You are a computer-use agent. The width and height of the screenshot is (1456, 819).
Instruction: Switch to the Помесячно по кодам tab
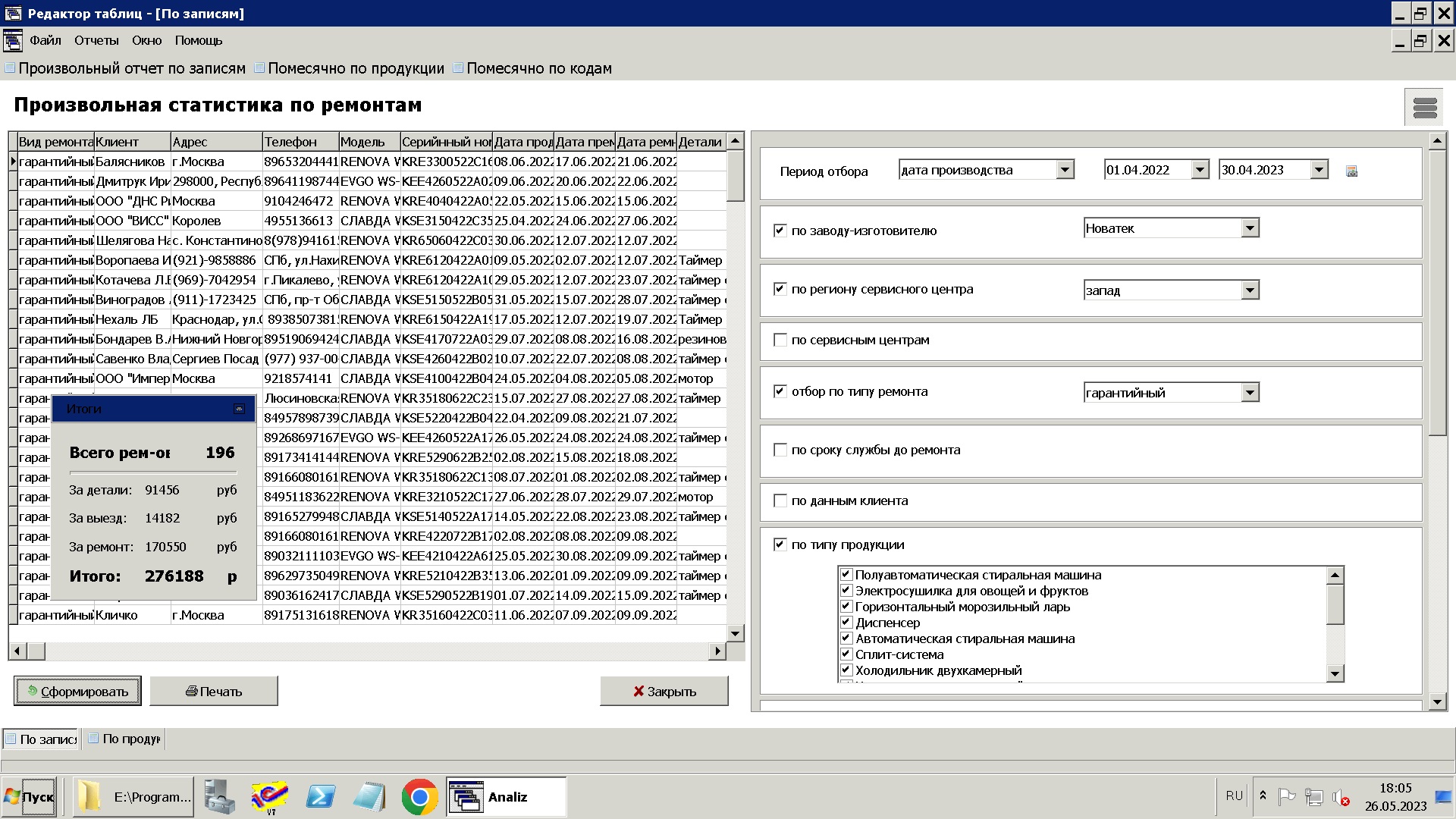point(538,67)
